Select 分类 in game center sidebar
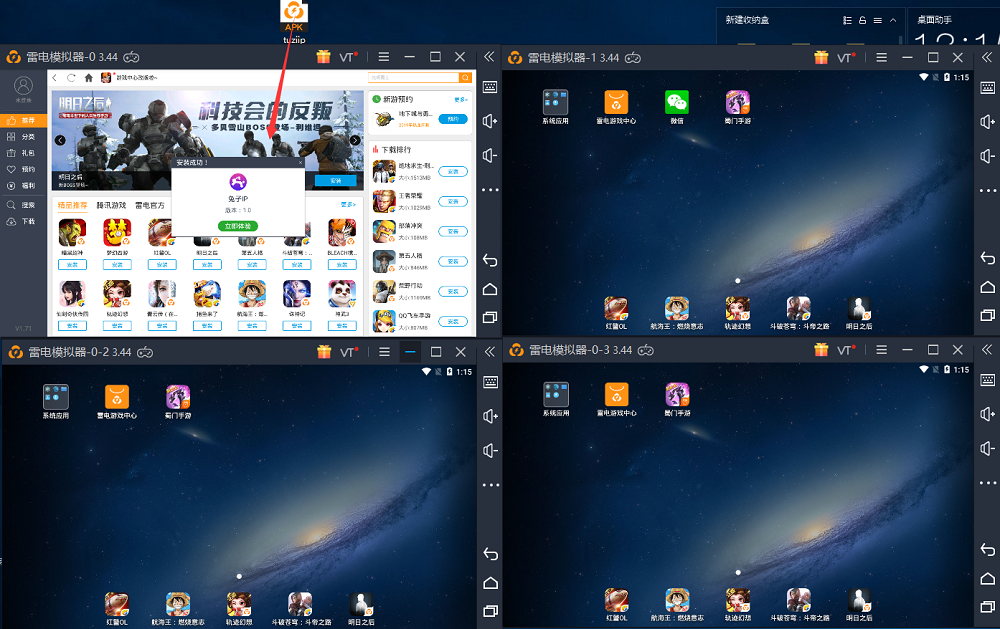 pyautogui.click(x=23, y=137)
